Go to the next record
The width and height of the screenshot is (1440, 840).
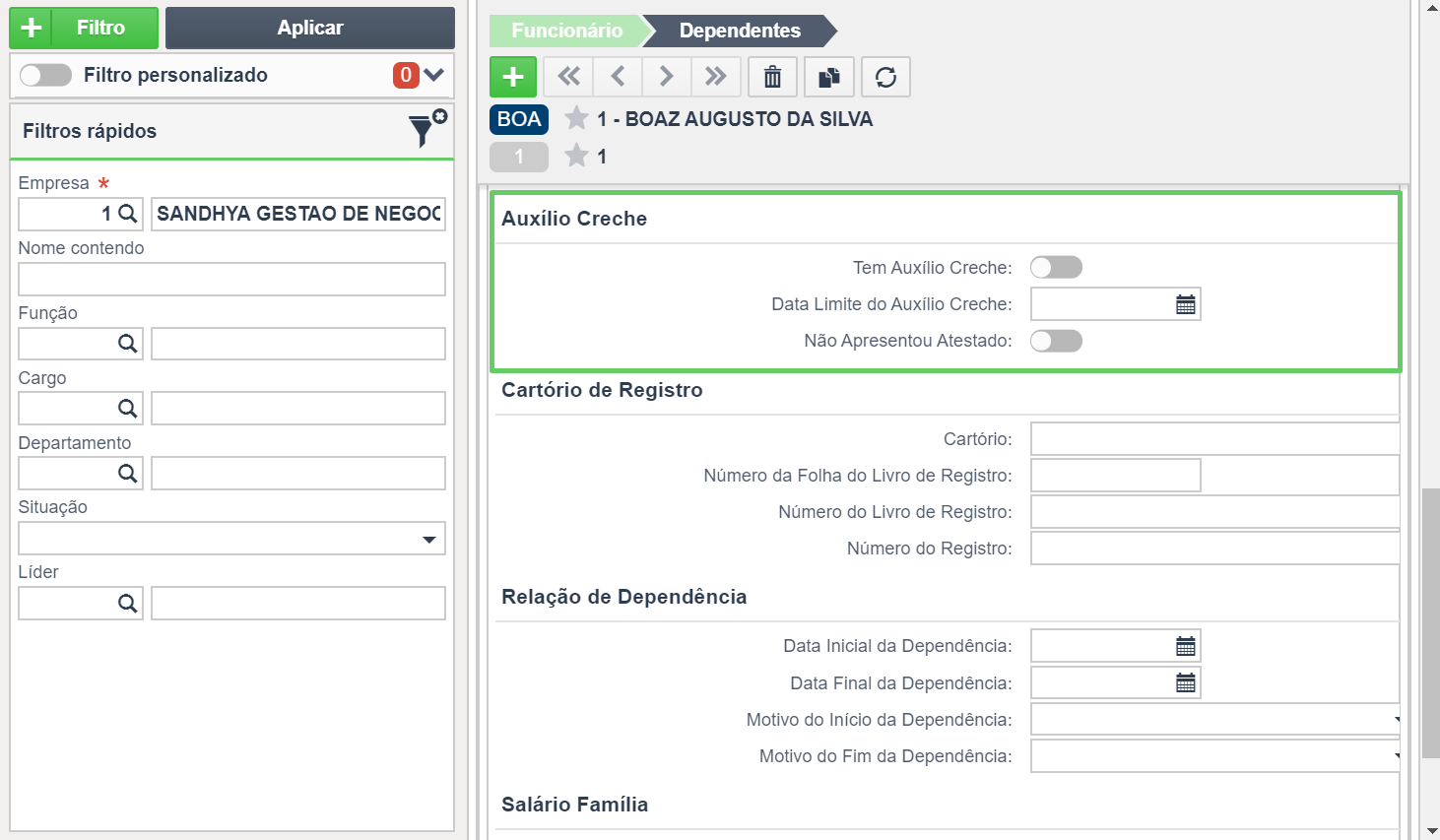667,77
